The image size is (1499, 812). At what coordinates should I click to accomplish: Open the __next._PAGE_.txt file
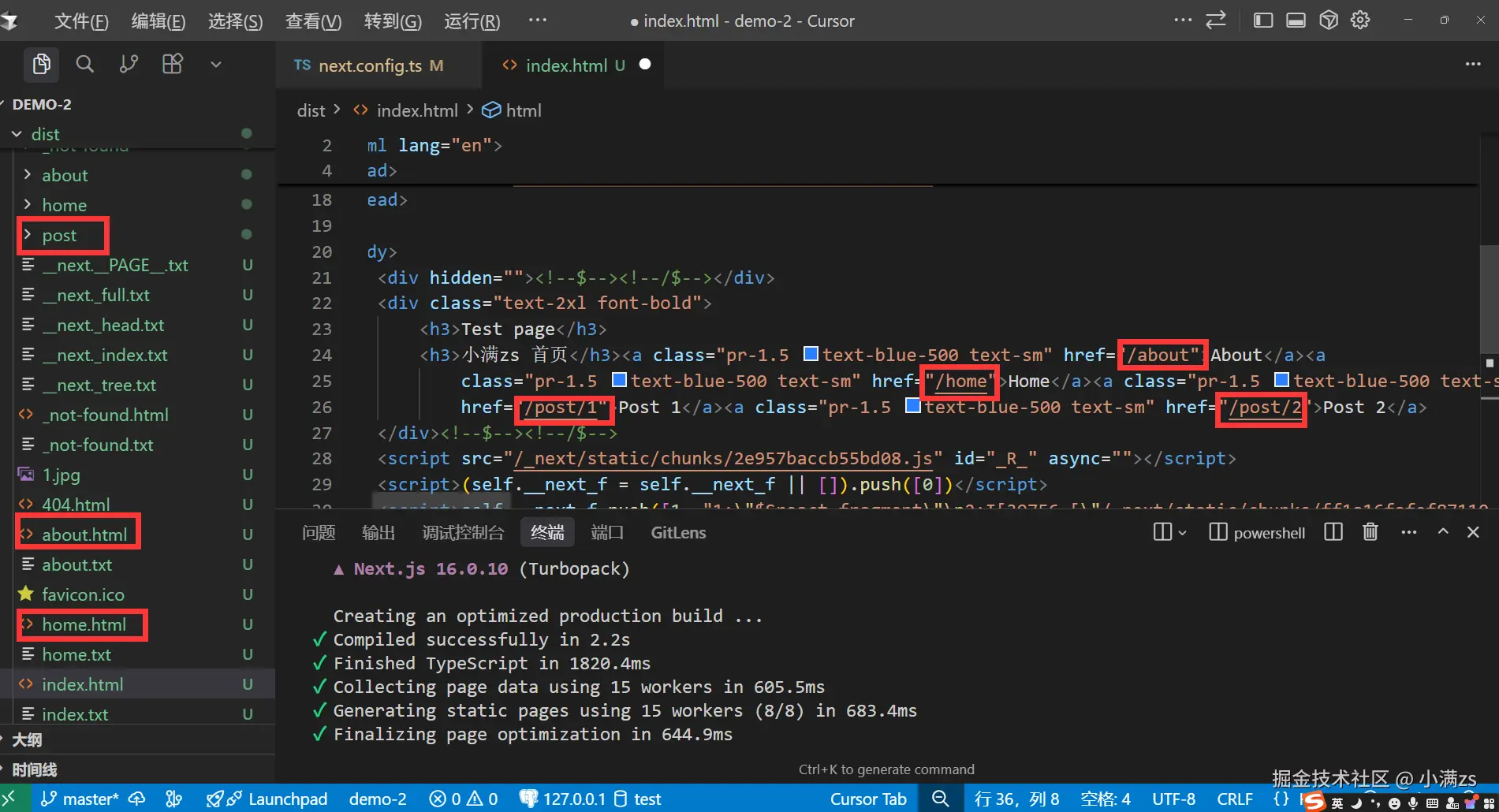(115, 265)
